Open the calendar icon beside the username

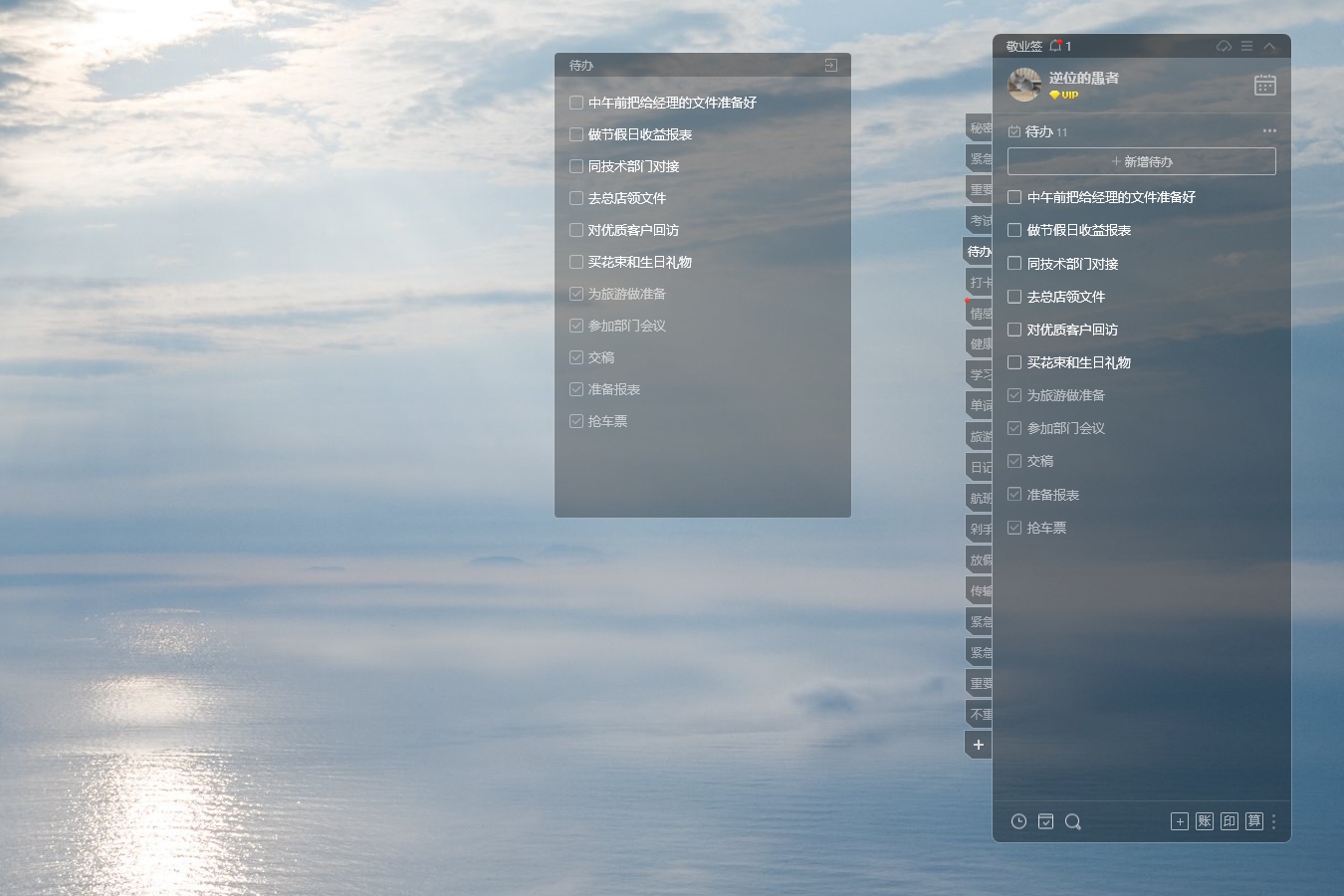pyautogui.click(x=1264, y=85)
